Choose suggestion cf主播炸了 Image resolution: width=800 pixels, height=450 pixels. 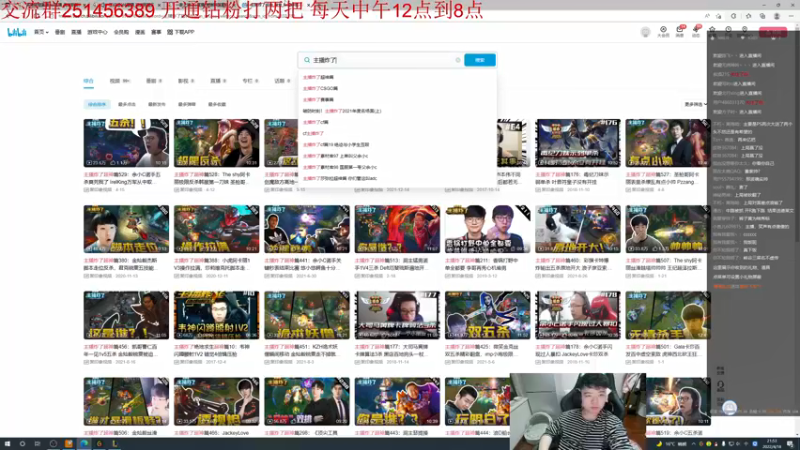pos(397,133)
